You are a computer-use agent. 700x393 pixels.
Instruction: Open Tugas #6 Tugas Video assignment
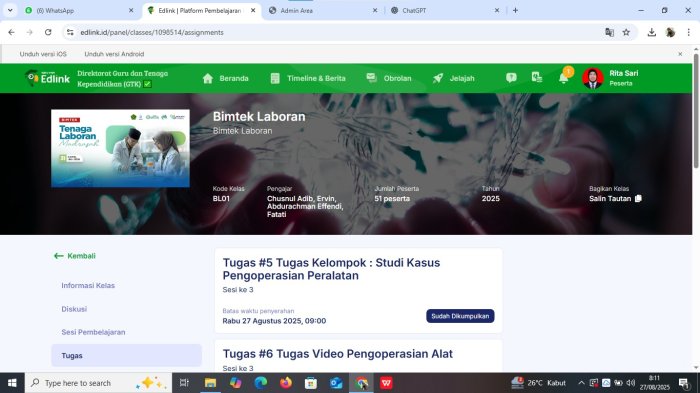[338, 354]
